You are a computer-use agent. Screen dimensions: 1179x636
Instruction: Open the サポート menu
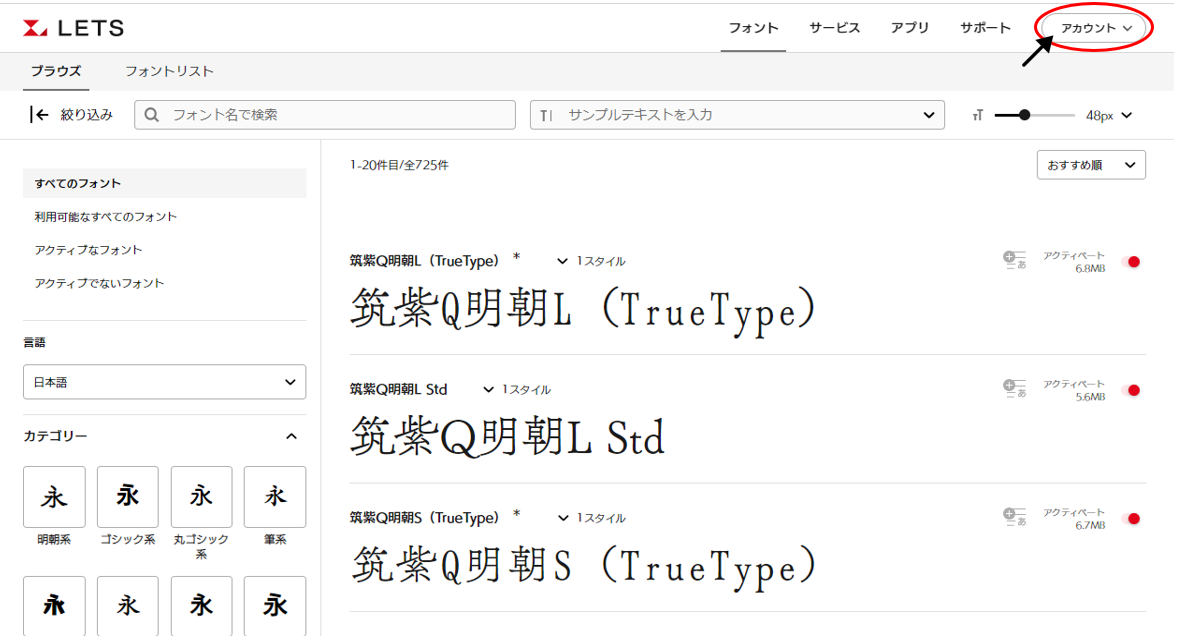[985, 28]
